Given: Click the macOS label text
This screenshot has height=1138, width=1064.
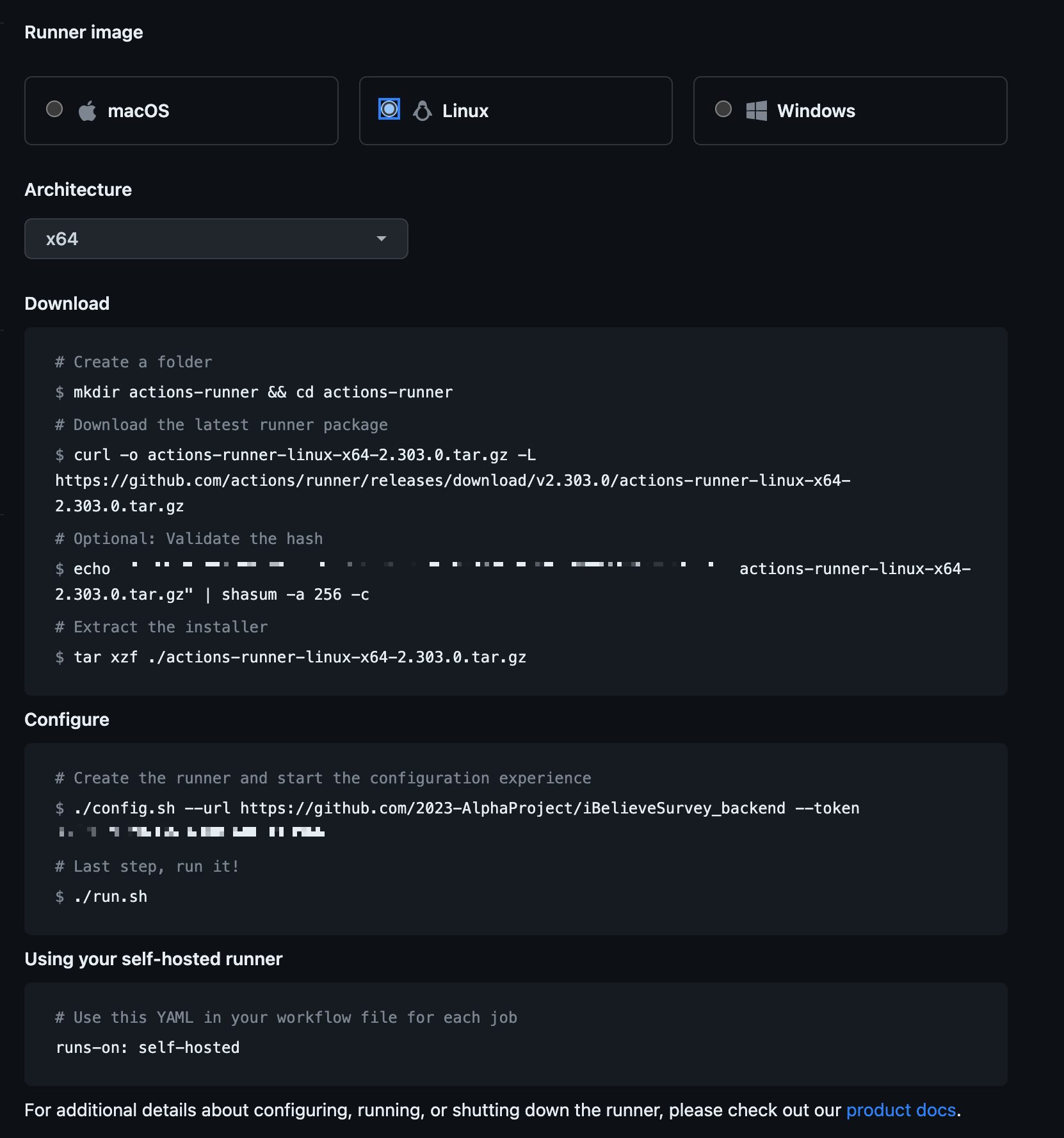Looking at the screenshot, I should click(138, 111).
